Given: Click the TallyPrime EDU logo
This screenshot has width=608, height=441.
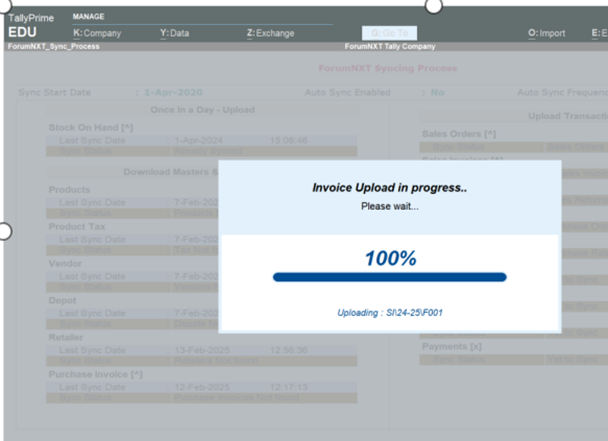Looking at the screenshot, I should pos(31,26).
